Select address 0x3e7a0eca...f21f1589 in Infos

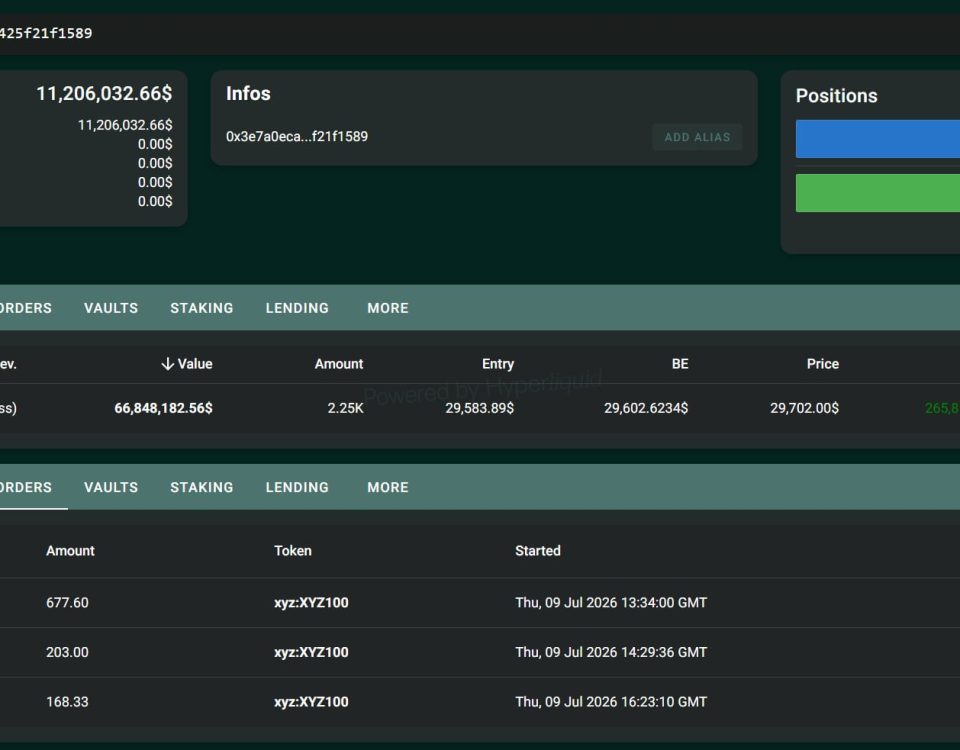point(297,137)
